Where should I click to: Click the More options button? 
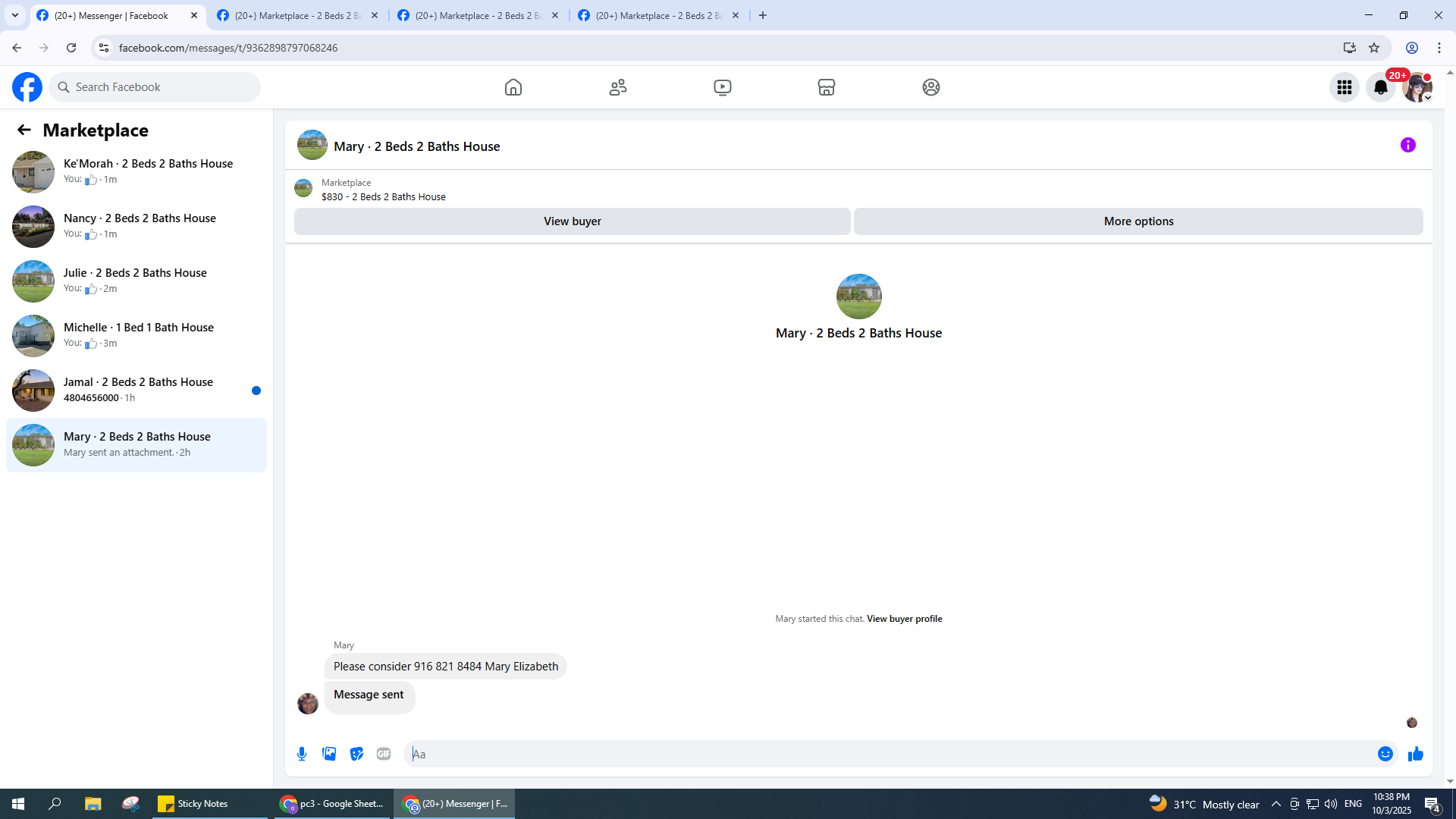(x=1138, y=221)
